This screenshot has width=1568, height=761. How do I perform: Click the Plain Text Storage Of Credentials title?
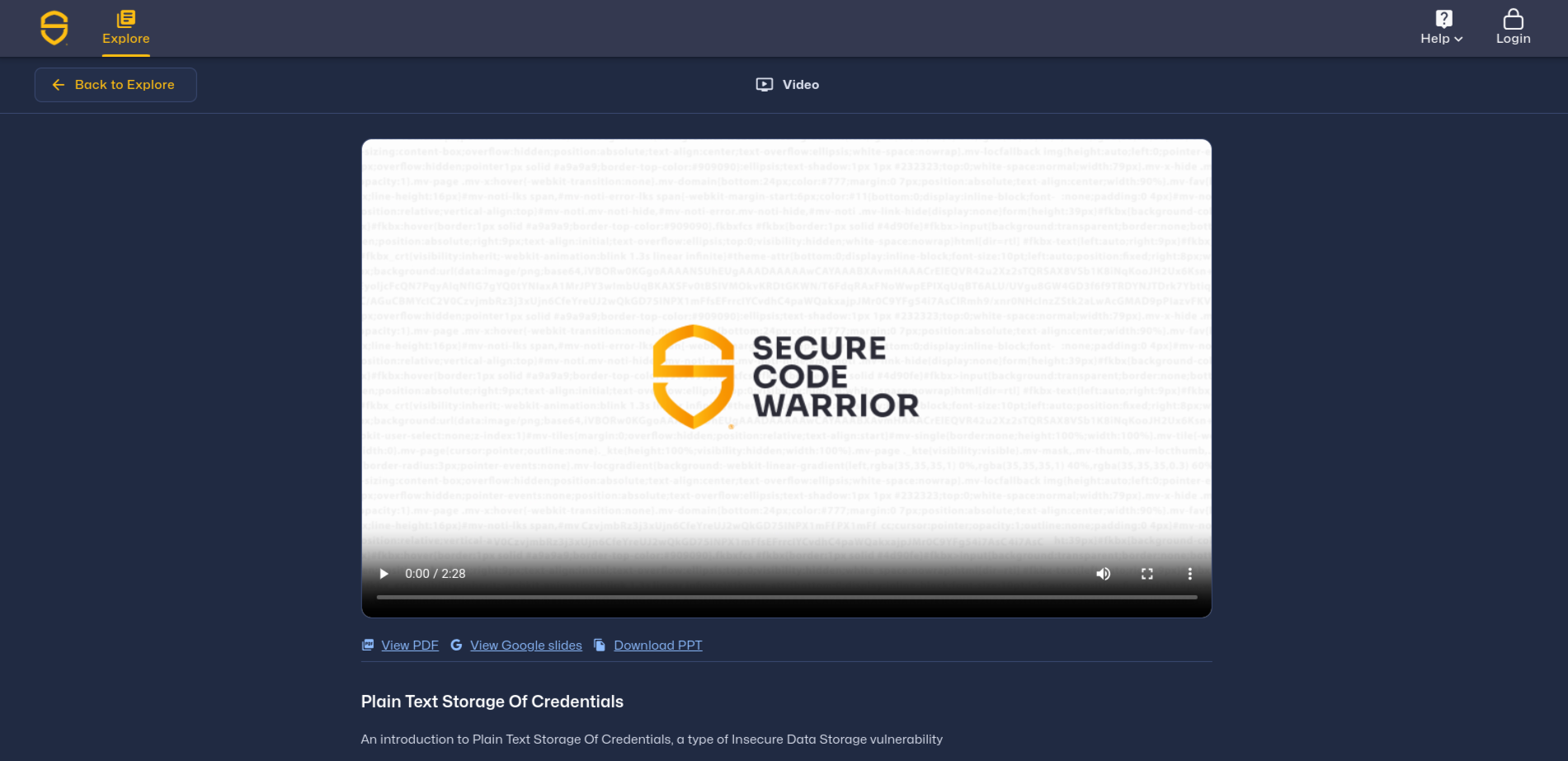coord(492,702)
